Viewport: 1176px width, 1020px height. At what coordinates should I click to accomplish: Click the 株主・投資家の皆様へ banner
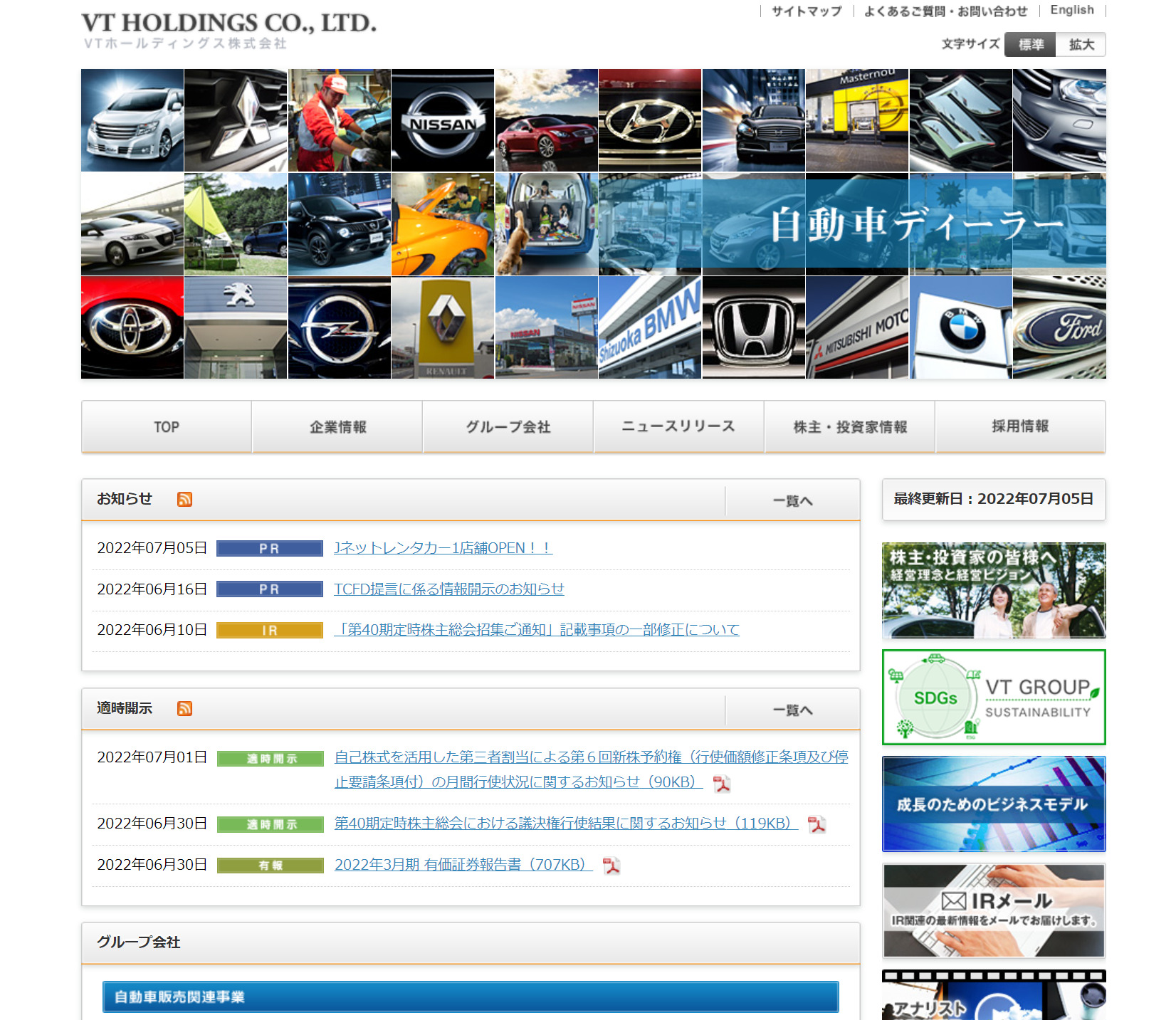[x=994, y=591]
